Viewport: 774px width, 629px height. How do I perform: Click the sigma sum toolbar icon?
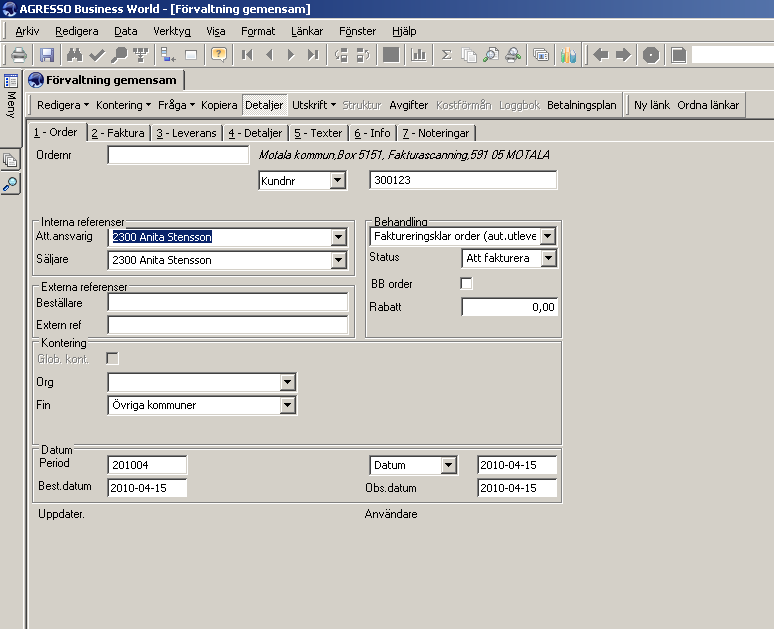pos(446,54)
